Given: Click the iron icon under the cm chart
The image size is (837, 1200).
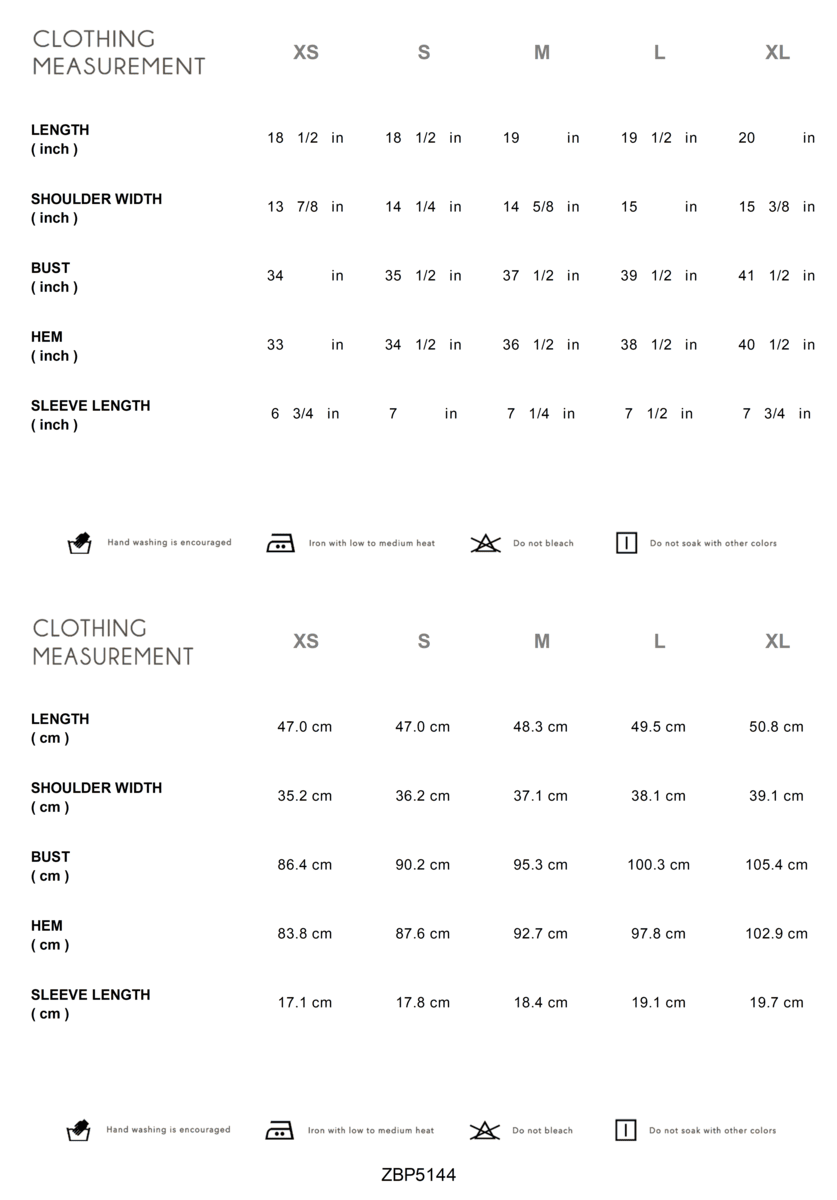Looking at the screenshot, I should point(279,1131).
